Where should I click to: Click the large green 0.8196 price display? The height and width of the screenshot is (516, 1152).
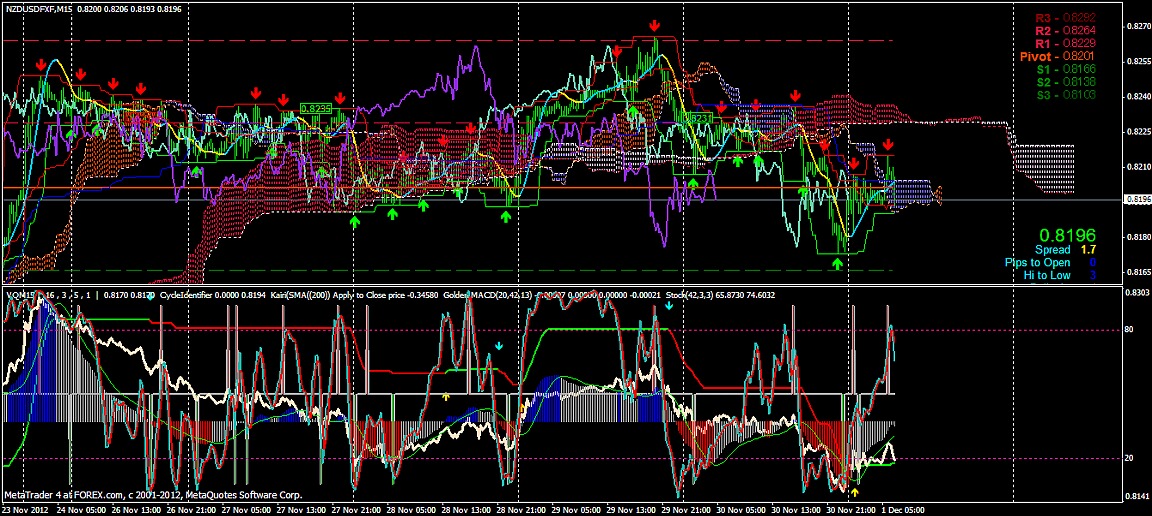coord(1068,232)
